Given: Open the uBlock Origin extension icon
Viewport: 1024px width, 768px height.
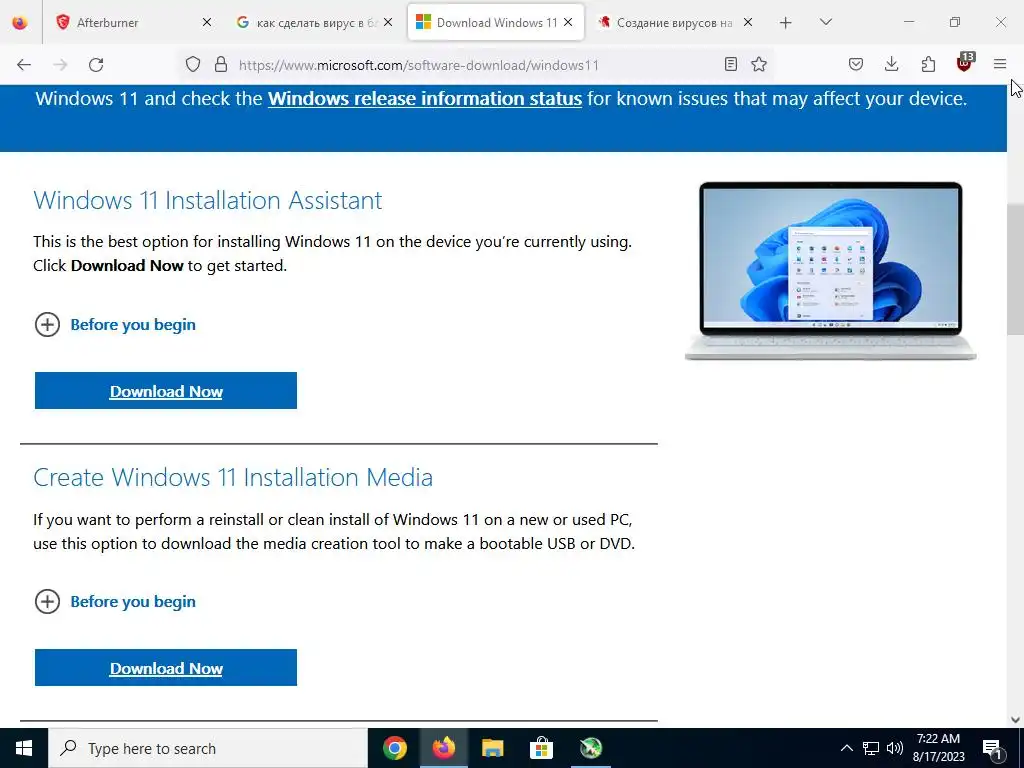Looking at the screenshot, I should [965, 63].
